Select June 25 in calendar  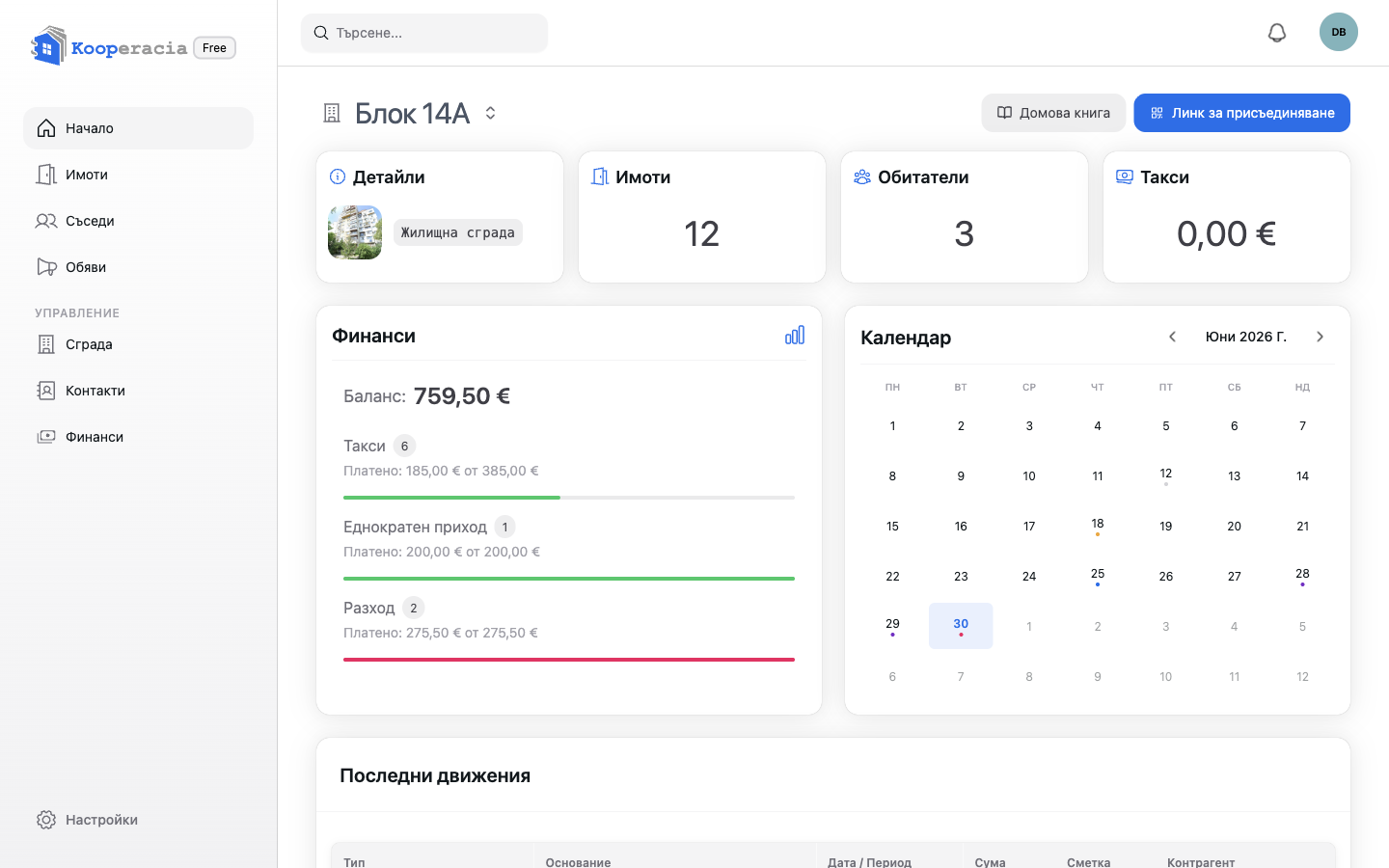(1098, 576)
